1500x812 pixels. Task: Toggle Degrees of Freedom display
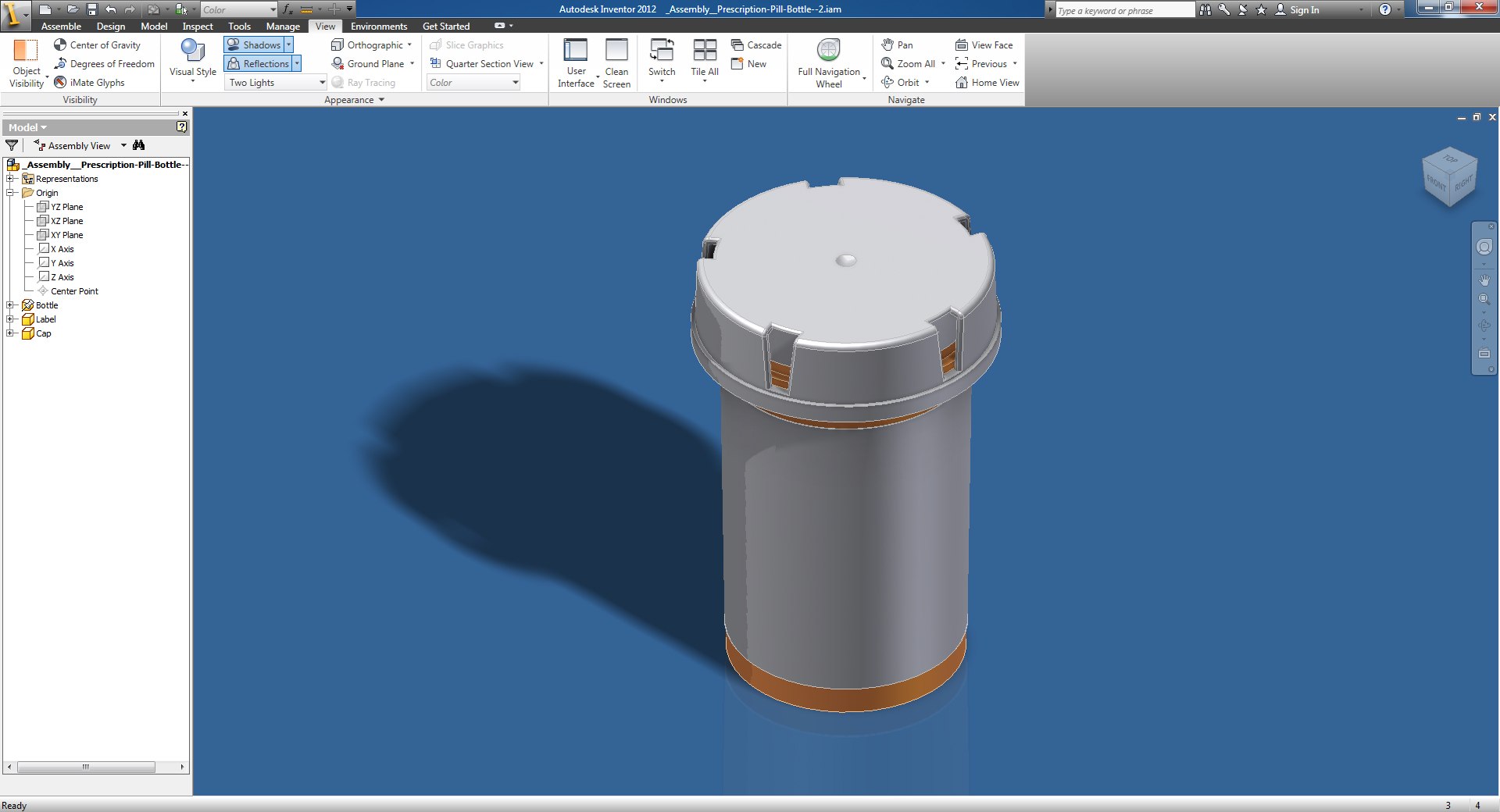[x=104, y=64]
